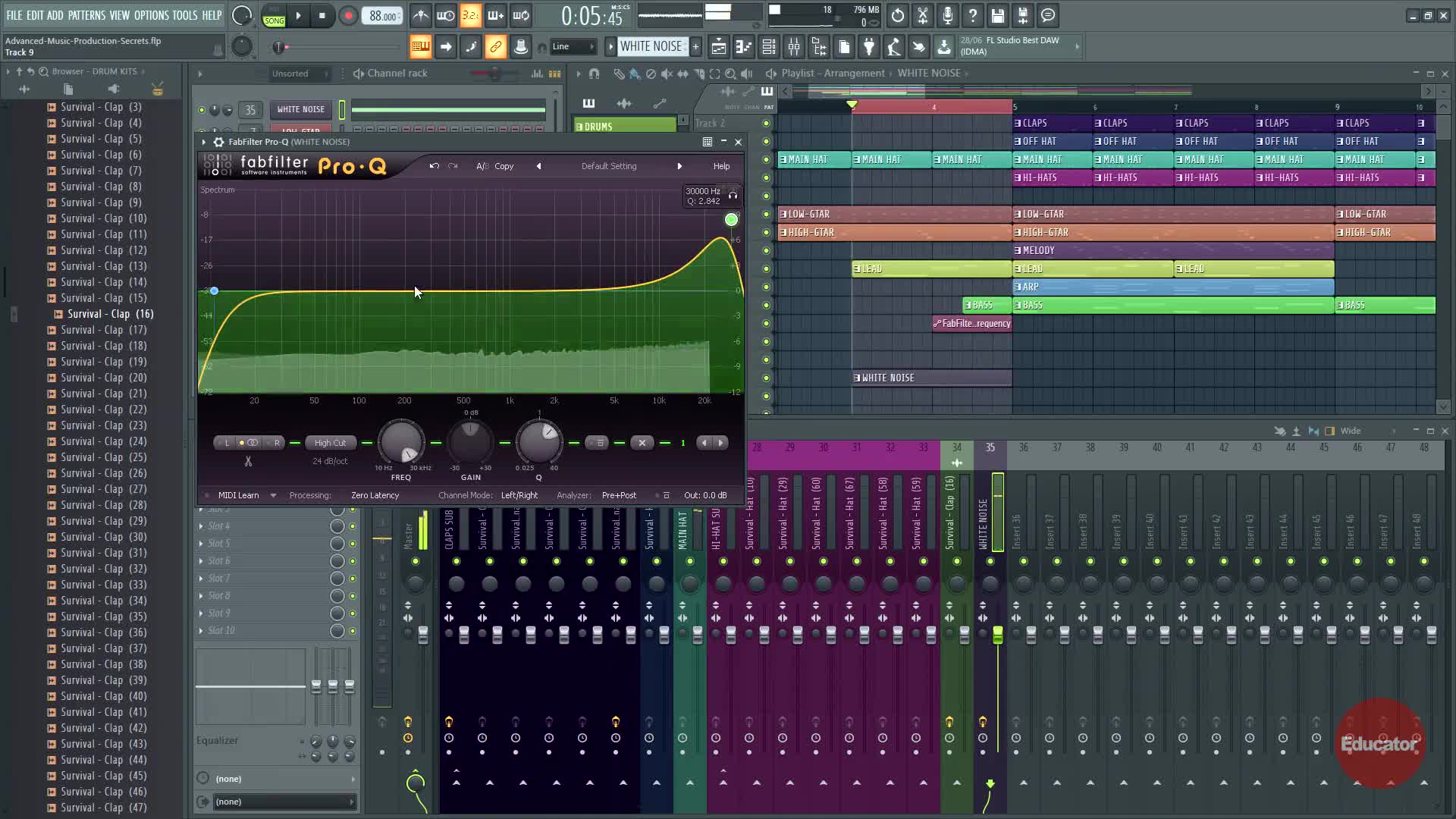1456x819 pixels.
Task: Click the metronome icon in toolbar
Action: click(x=421, y=15)
